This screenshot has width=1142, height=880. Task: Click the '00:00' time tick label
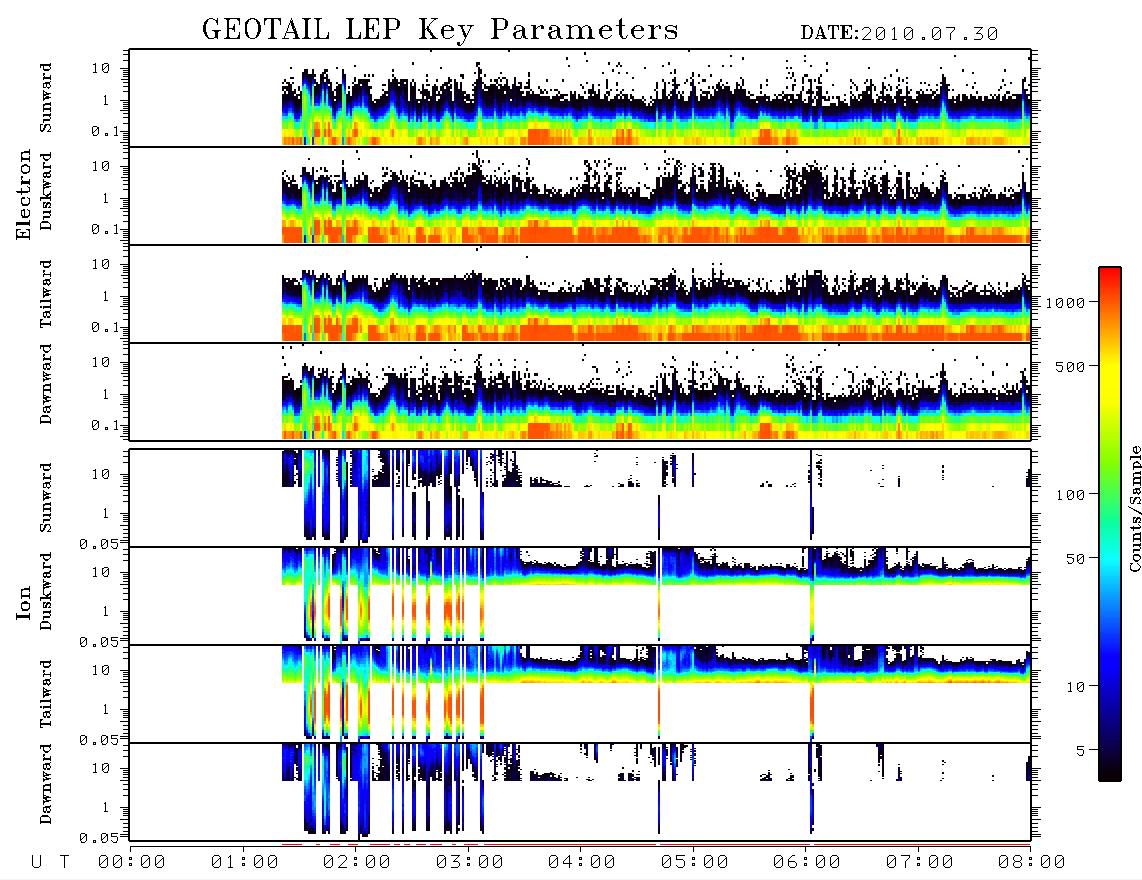(x=132, y=862)
